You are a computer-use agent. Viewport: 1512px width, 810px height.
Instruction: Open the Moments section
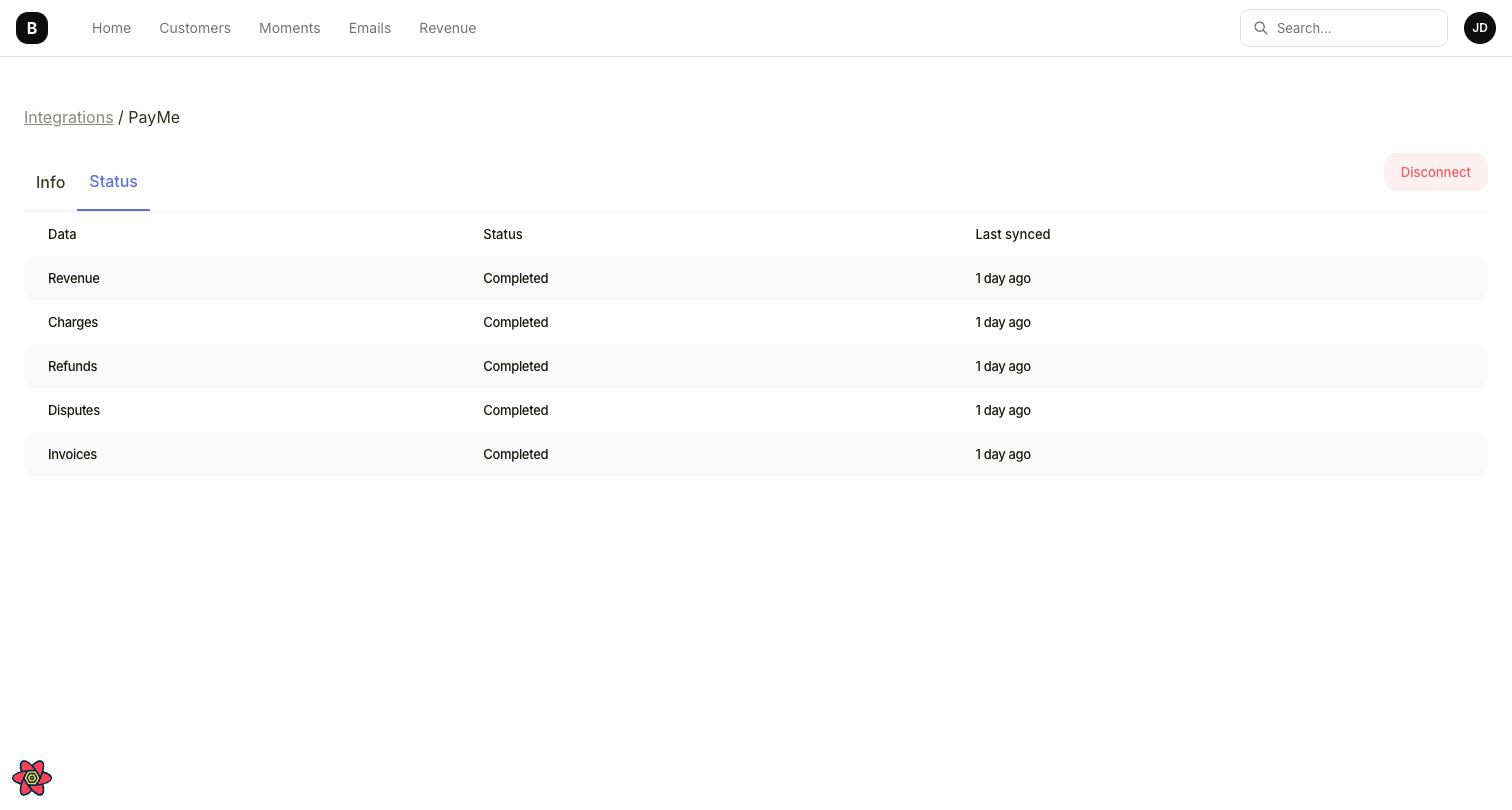[x=289, y=28]
